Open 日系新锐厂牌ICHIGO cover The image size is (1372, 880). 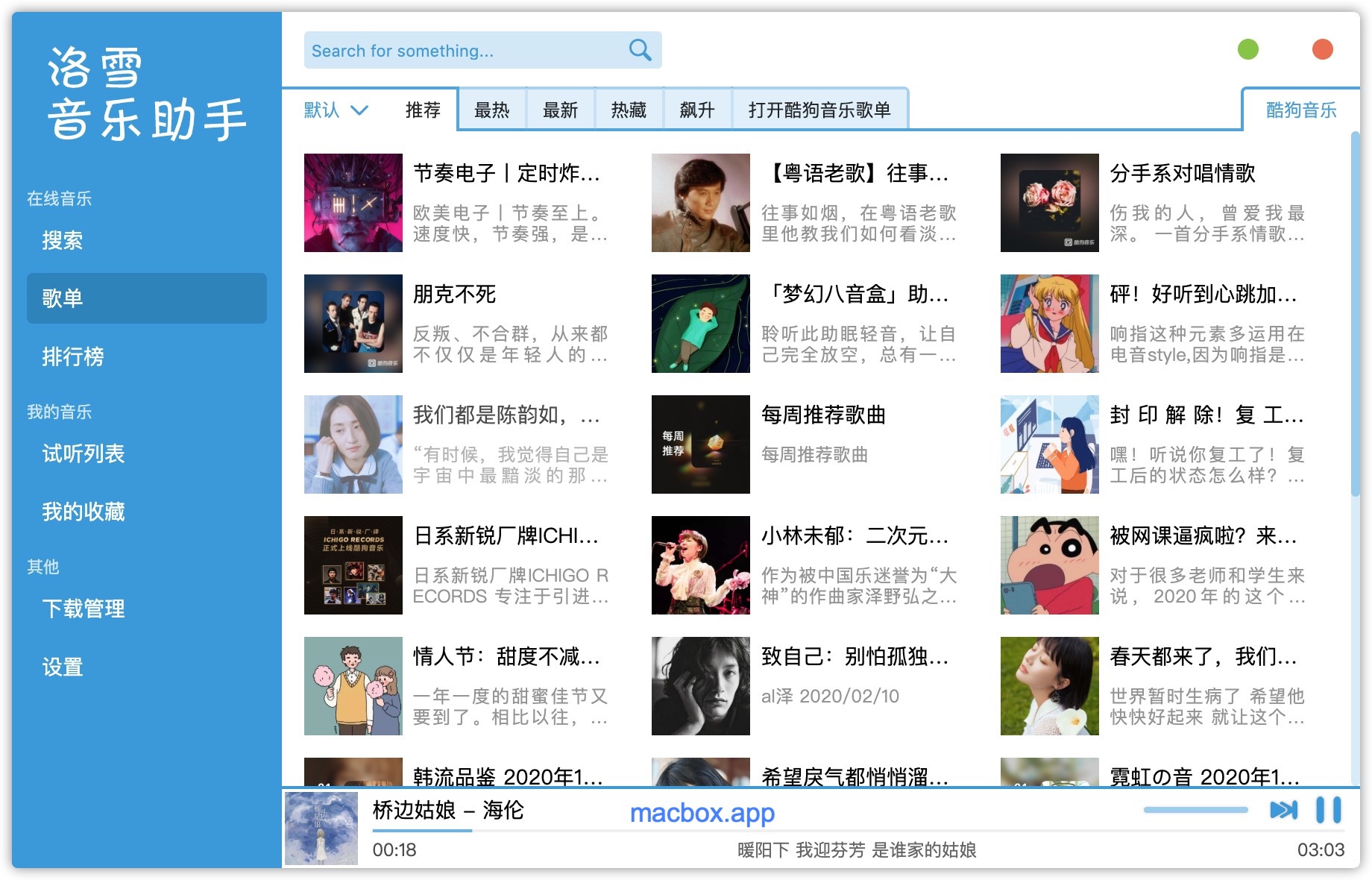353,565
